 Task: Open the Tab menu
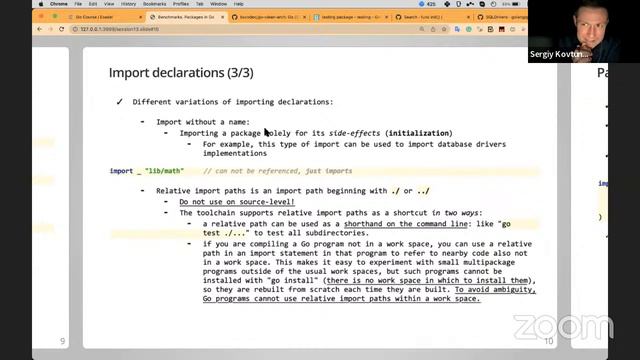[200, 4]
